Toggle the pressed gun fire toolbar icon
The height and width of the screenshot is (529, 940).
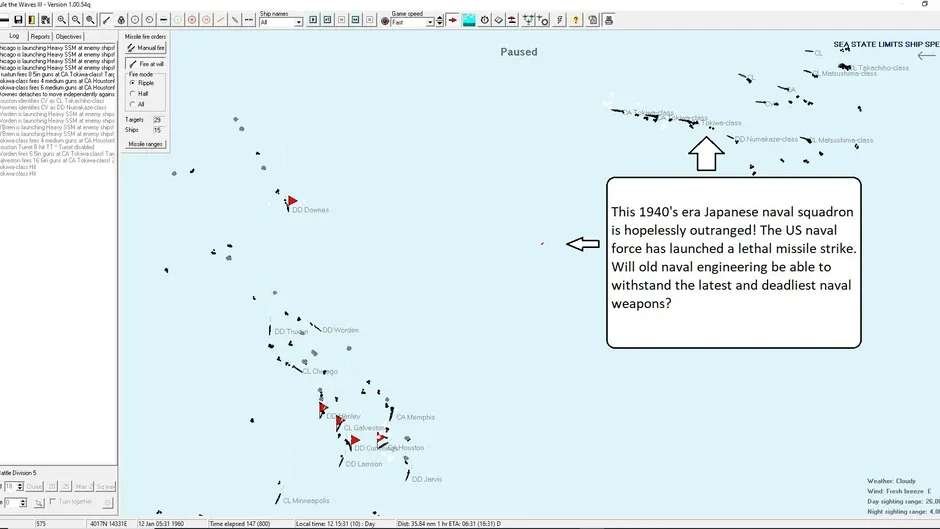(x=107, y=20)
